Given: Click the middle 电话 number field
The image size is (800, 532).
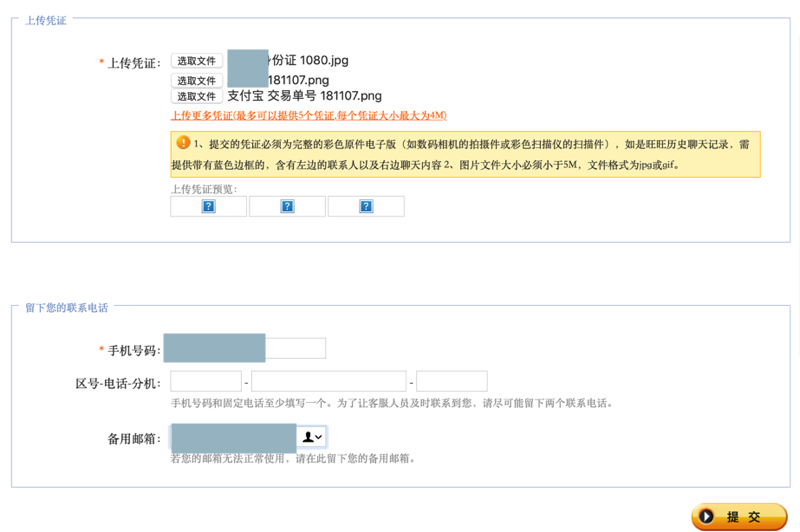Looking at the screenshot, I should 328,381.
